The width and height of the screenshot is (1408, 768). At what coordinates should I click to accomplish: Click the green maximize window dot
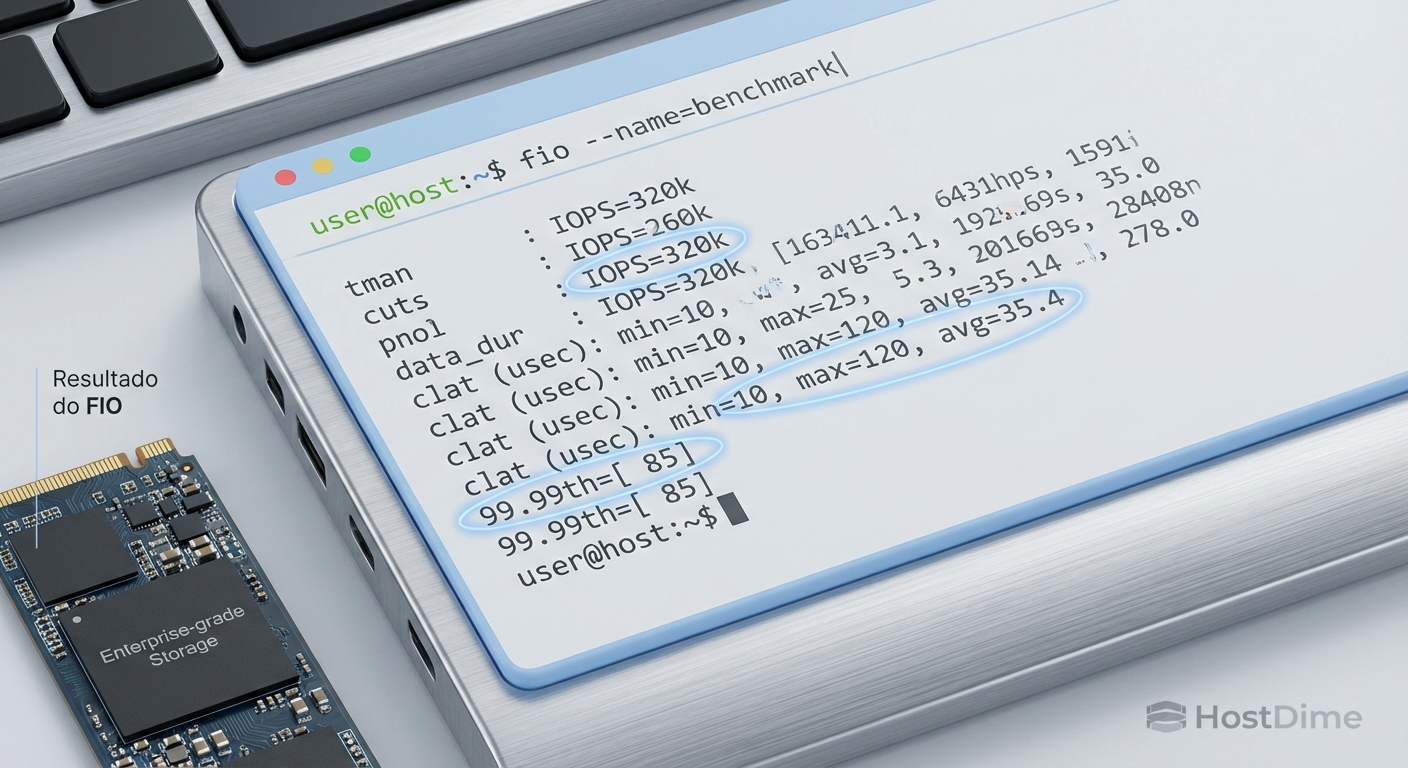pos(360,154)
